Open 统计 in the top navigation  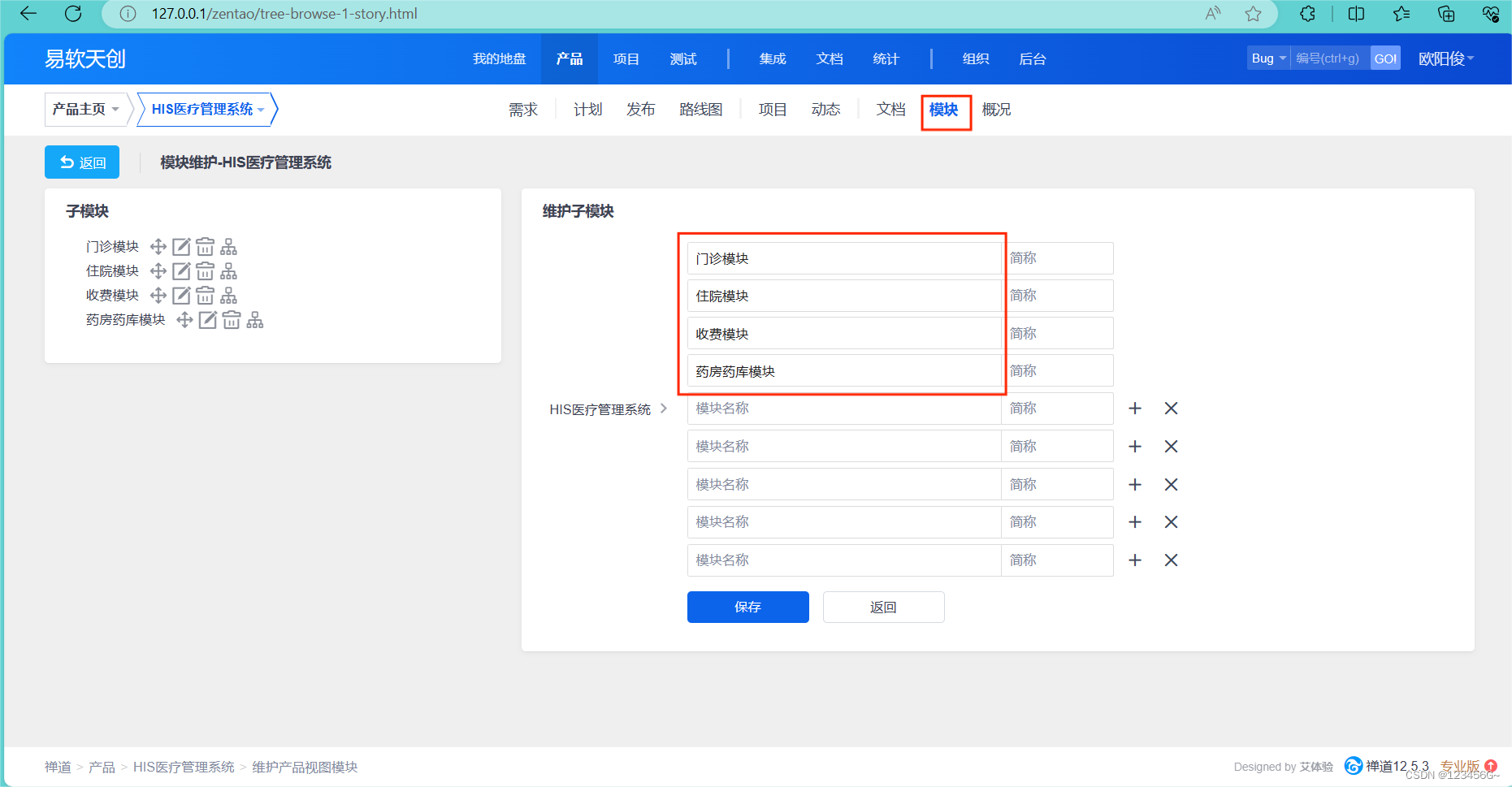click(886, 58)
